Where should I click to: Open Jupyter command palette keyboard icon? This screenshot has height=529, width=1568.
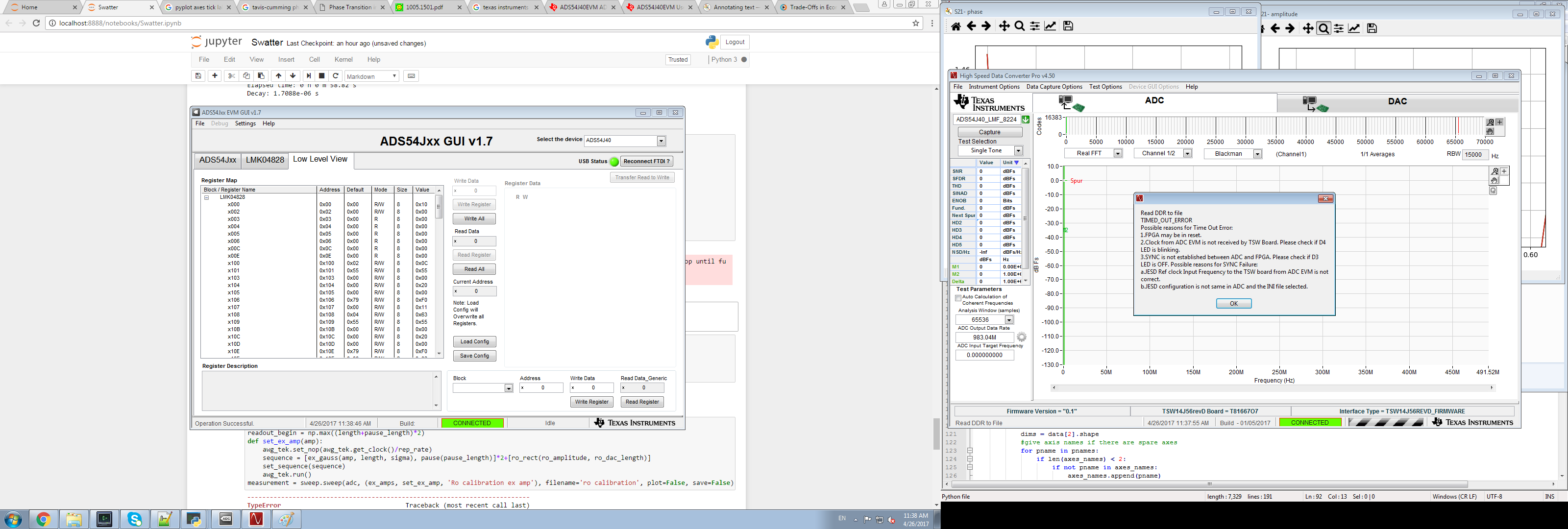pyautogui.click(x=412, y=76)
